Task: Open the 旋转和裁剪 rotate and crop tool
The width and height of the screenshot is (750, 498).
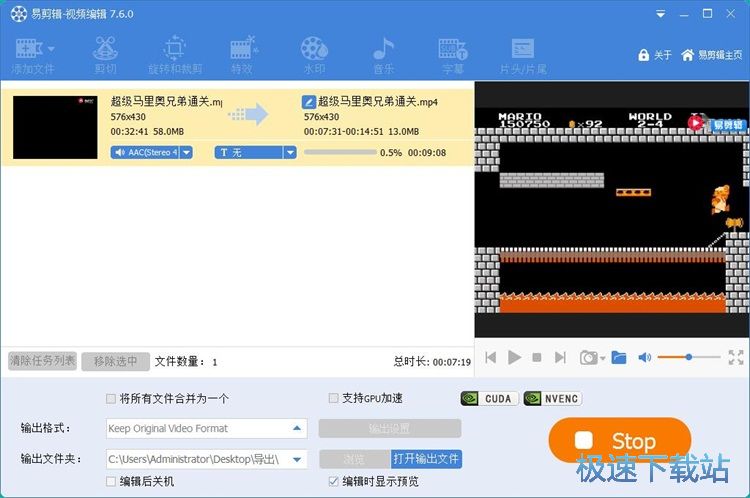Action: (x=175, y=55)
